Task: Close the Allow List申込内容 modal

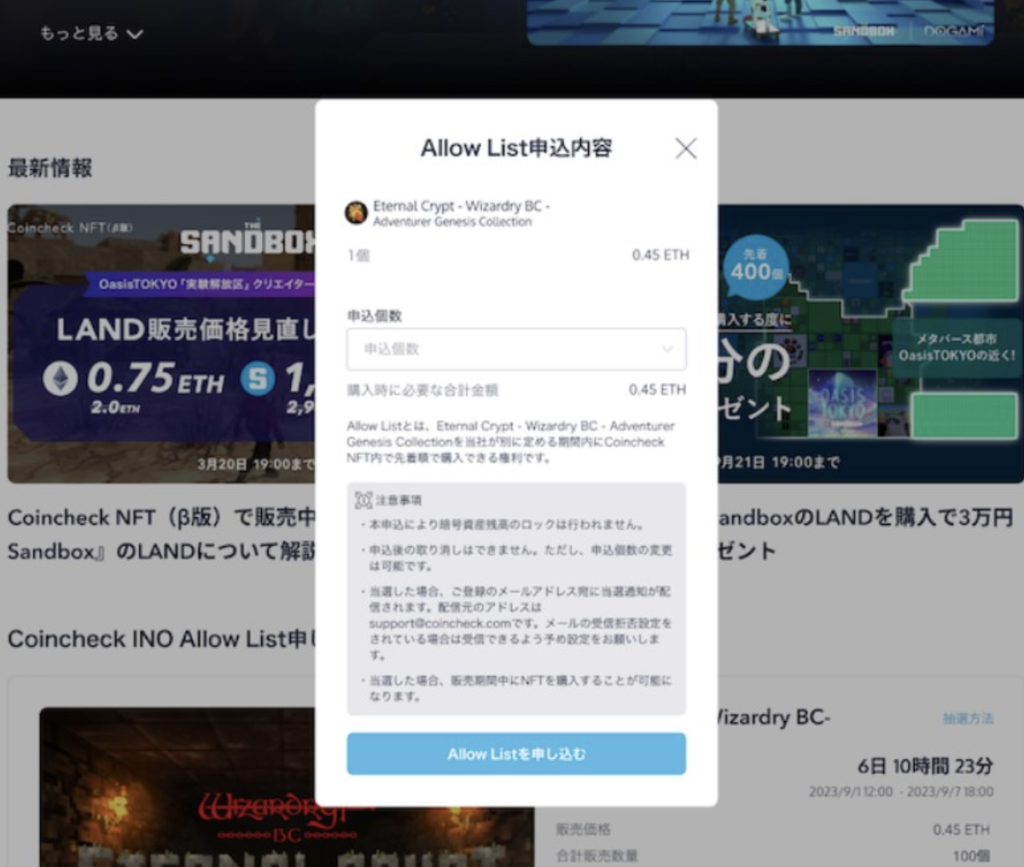Action: [x=686, y=147]
